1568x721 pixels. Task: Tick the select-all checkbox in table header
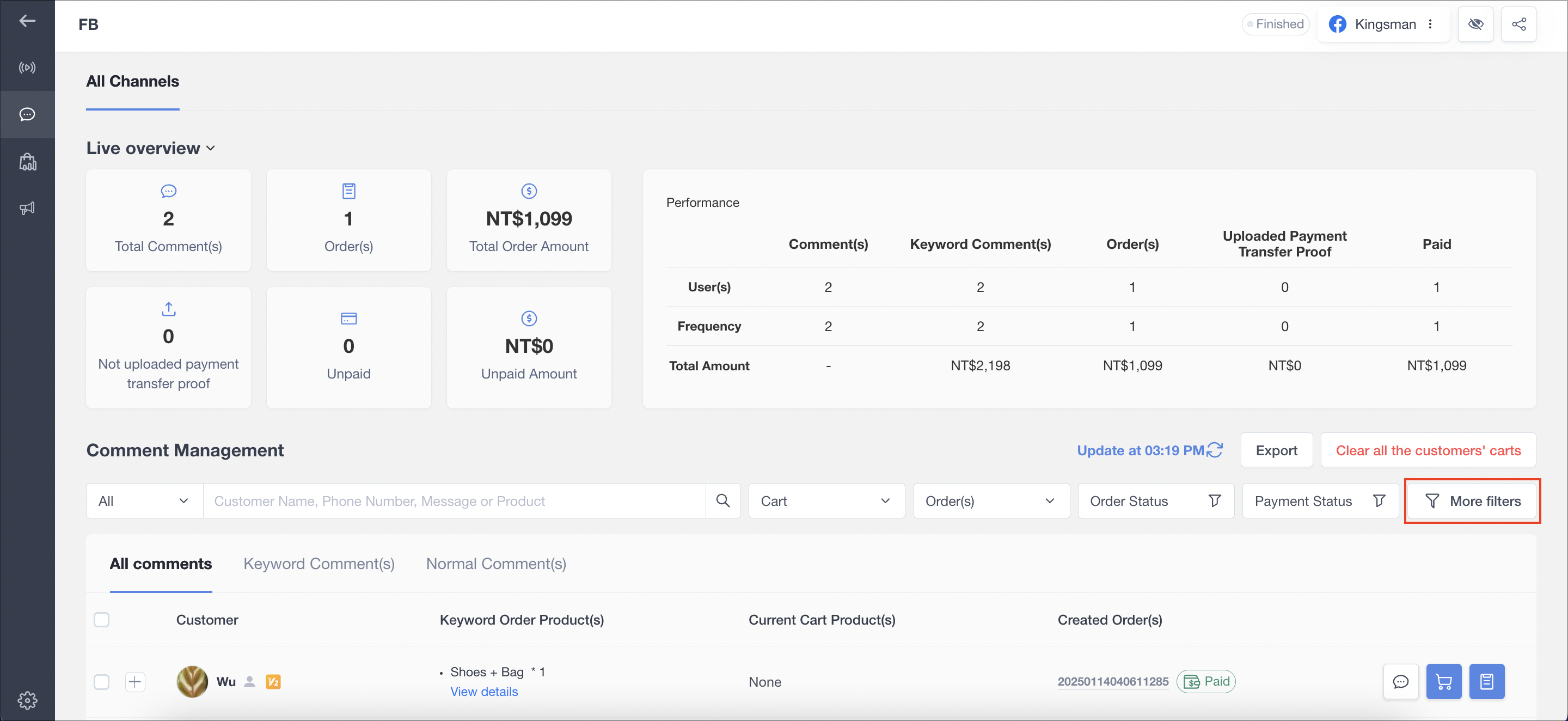pyautogui.click(x=101, y=620)
